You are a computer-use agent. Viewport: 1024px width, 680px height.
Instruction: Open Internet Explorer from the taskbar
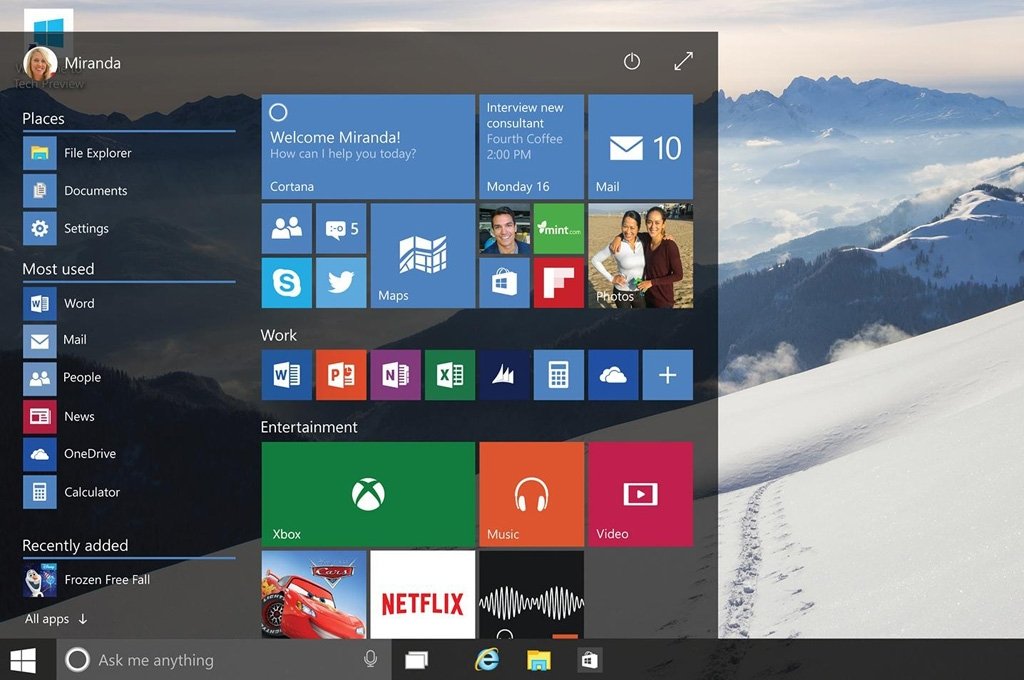coord(487,660)
